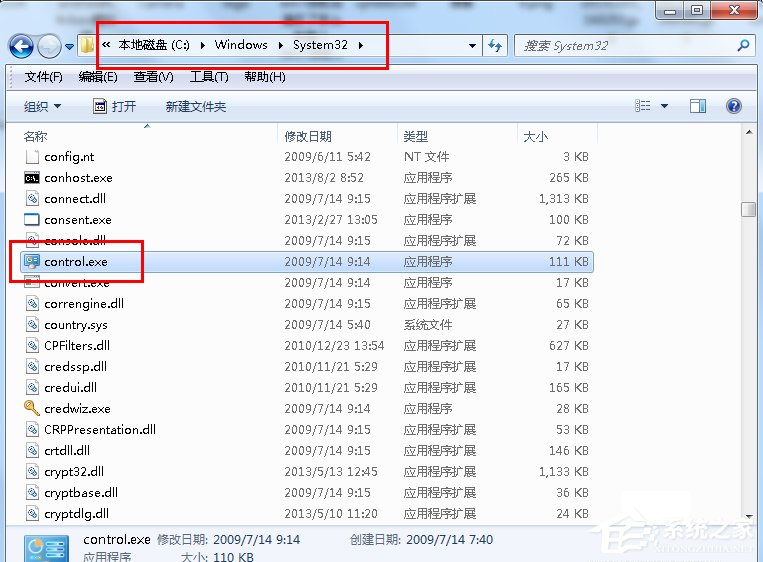Toggle the preview pane icon
This screenshot has width=763, height=562.
[x=699, y=106]
